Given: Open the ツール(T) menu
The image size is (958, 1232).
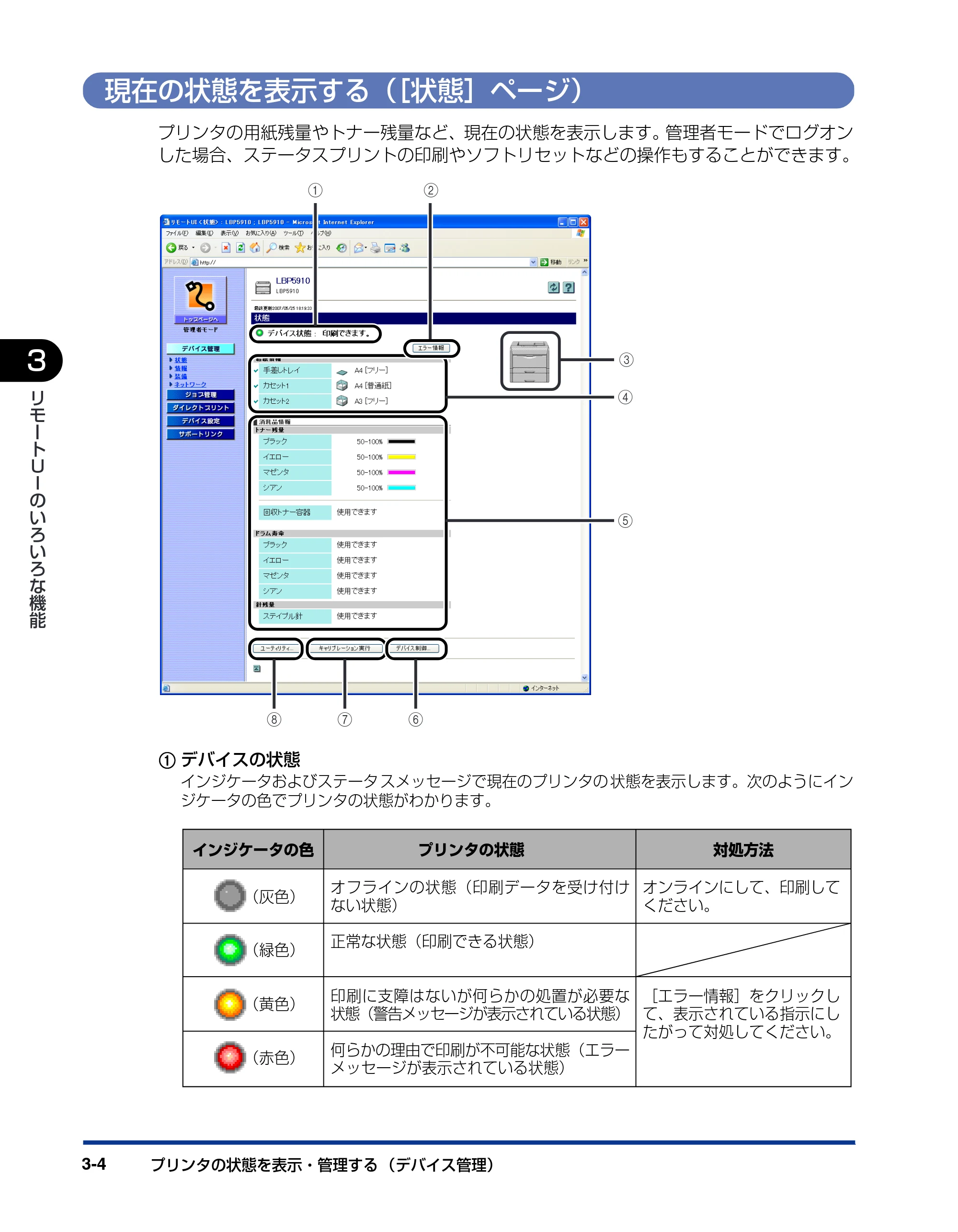Looking at the screenshot, I should pyautogui.click(x=293, y=233).
